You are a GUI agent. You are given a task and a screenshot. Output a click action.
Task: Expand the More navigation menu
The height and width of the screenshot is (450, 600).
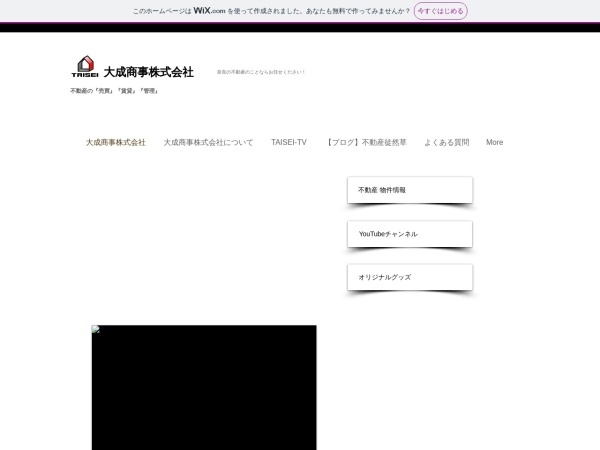494,142
